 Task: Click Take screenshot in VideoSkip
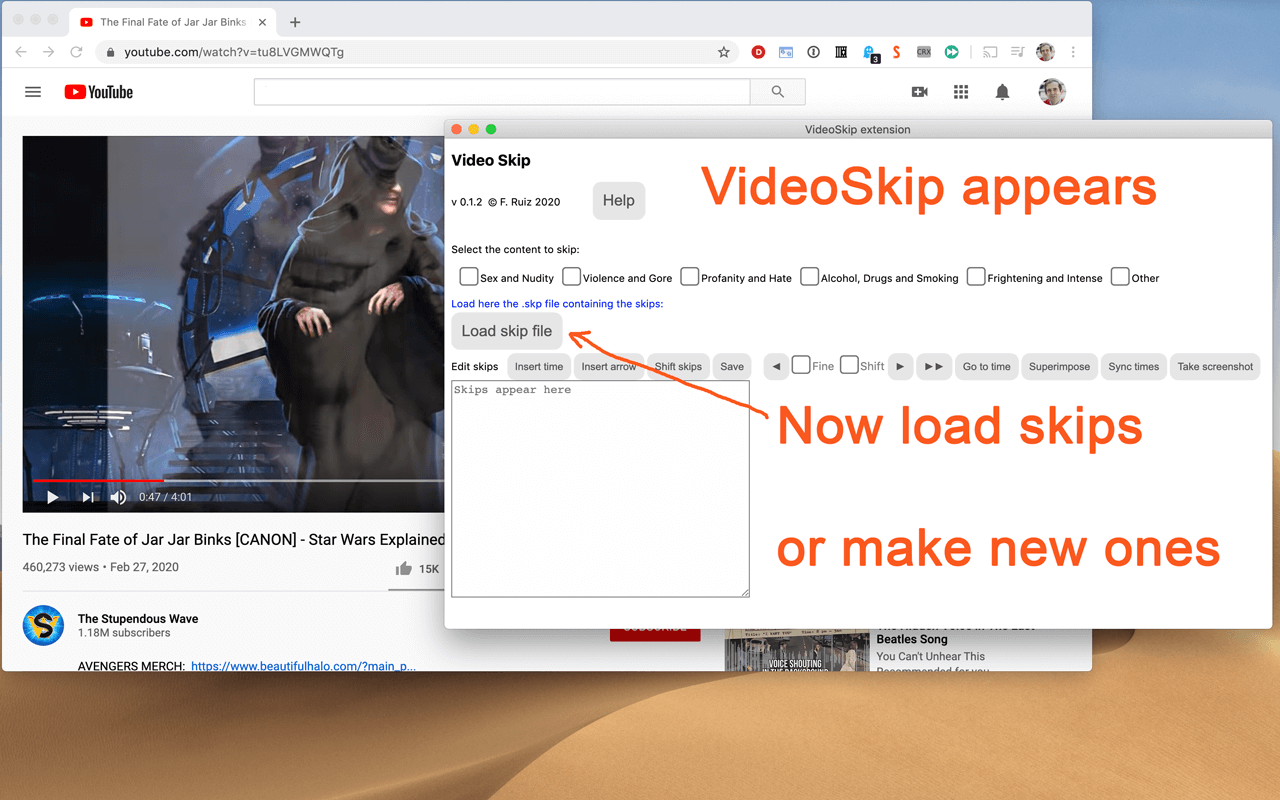coord(1214,366)
